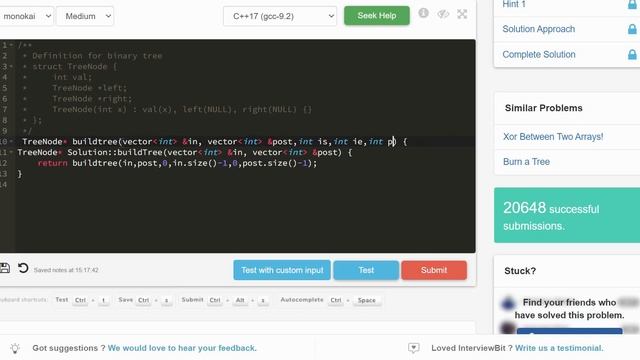Click the lock icon next to Hint 1

[632, 5]
